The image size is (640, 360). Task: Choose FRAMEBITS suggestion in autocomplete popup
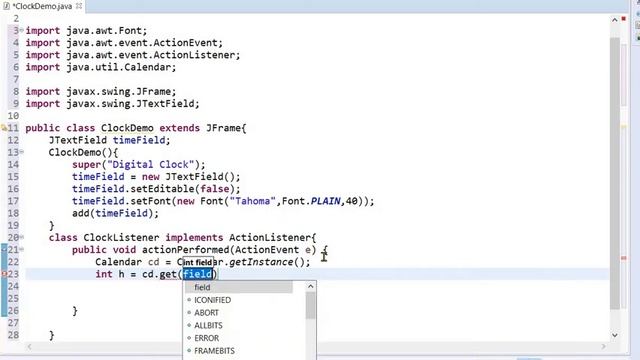click(x=214, y=351)
